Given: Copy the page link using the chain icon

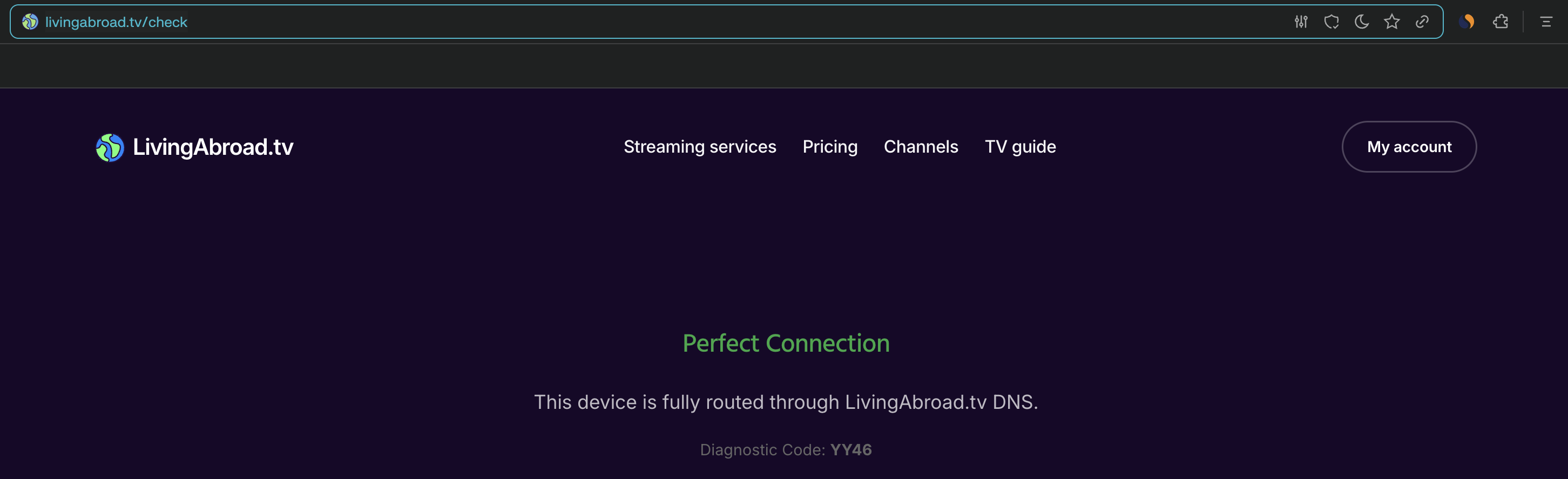Looking at the screenshot, I should click(x=1422, y=22).
